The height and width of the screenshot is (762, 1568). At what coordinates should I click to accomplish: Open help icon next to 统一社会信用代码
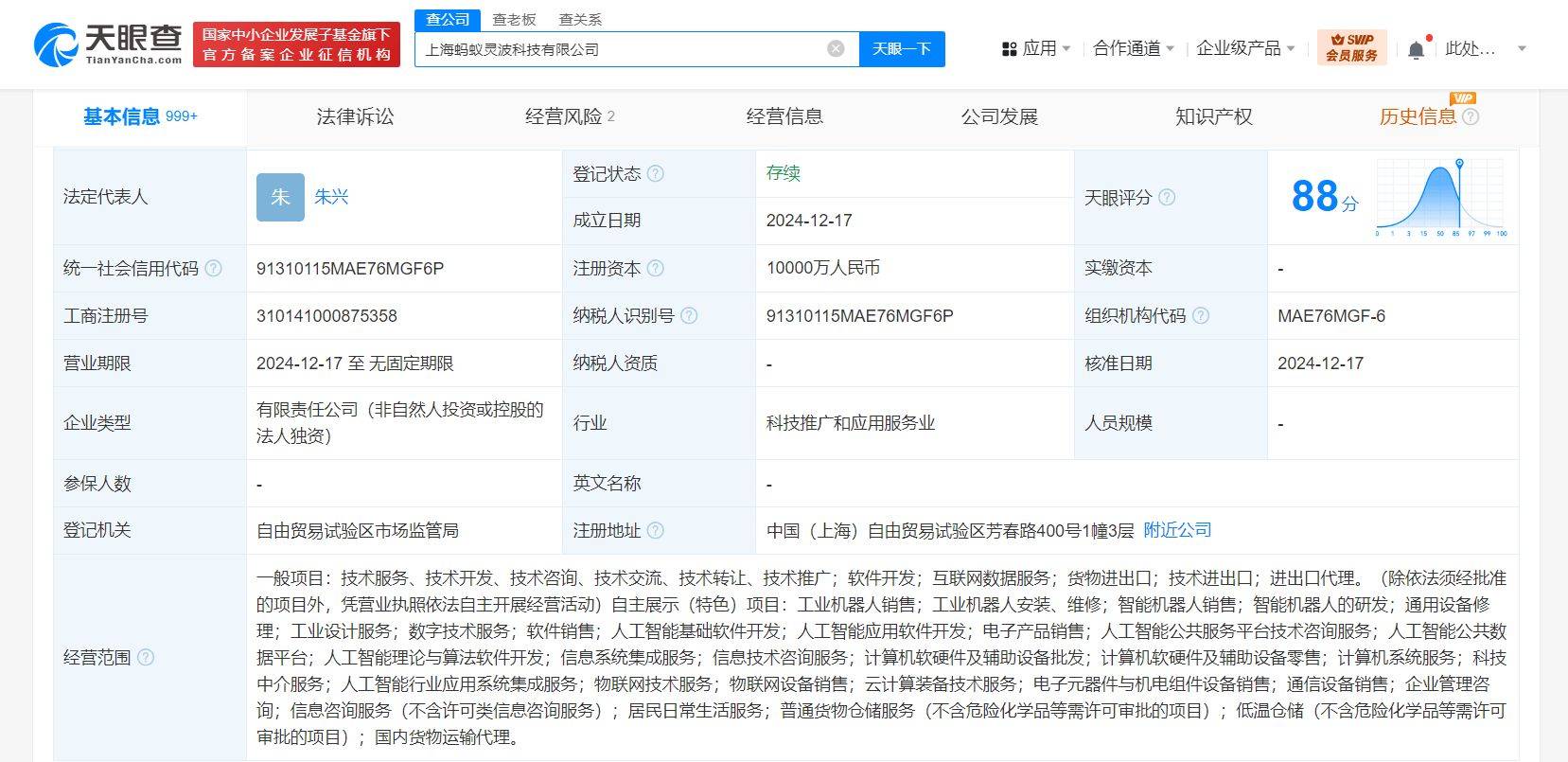pos(214,269)
